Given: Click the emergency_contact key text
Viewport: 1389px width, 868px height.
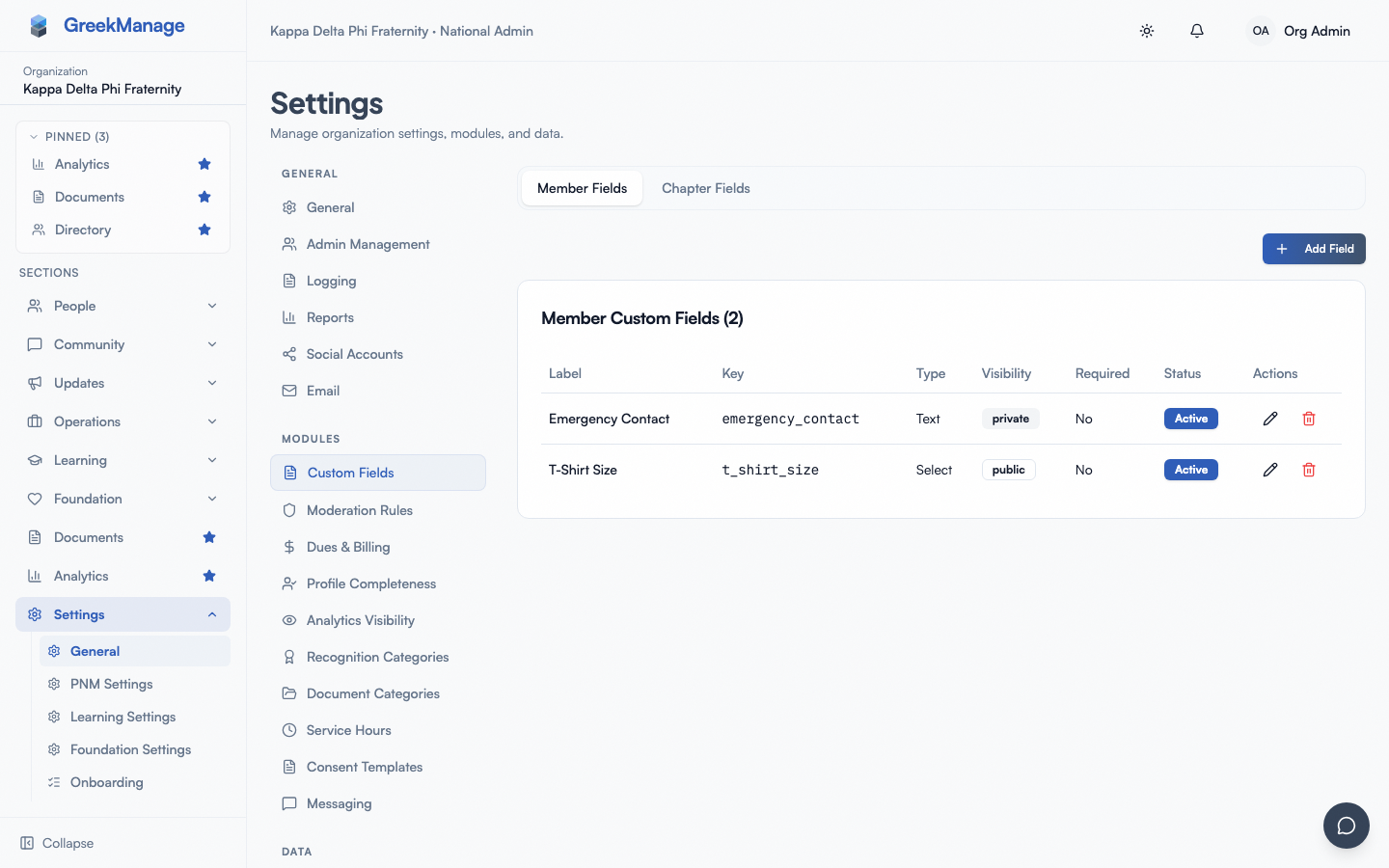Looking at the screenshot, I should click(791, 419).
